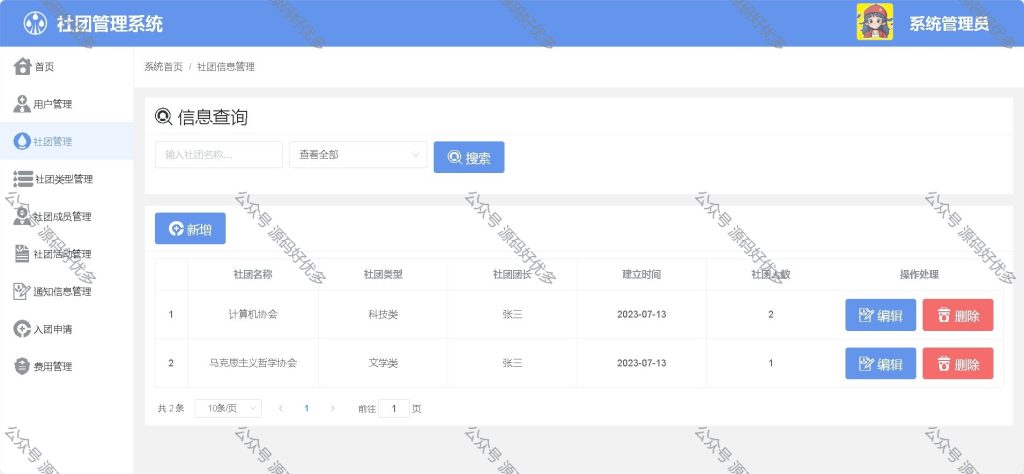Screen dimensions: 1024x474
Task: Click 张三 in the 计算机协会 row
Action: pos(513,314)
